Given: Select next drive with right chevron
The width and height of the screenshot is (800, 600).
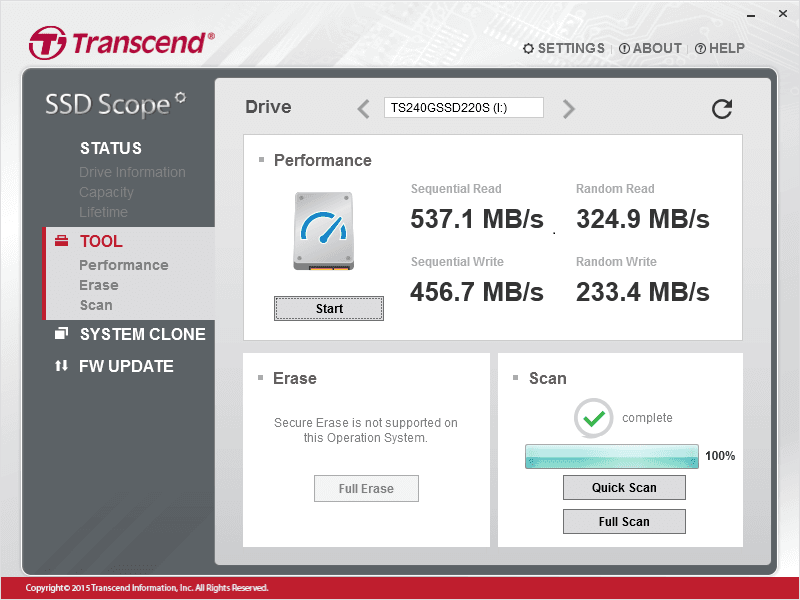Looking at the screenshot, I should (x=568, y=109).
